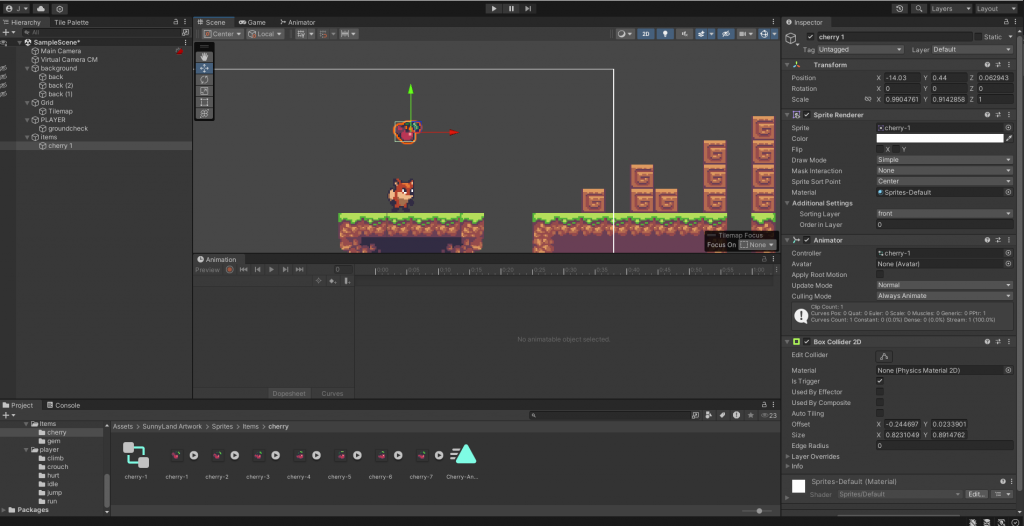Viewport: 1024px width, 526px height.
Task: Click the Play button in top toolbar
Action: pyautogui.click(x=494, y=8)
